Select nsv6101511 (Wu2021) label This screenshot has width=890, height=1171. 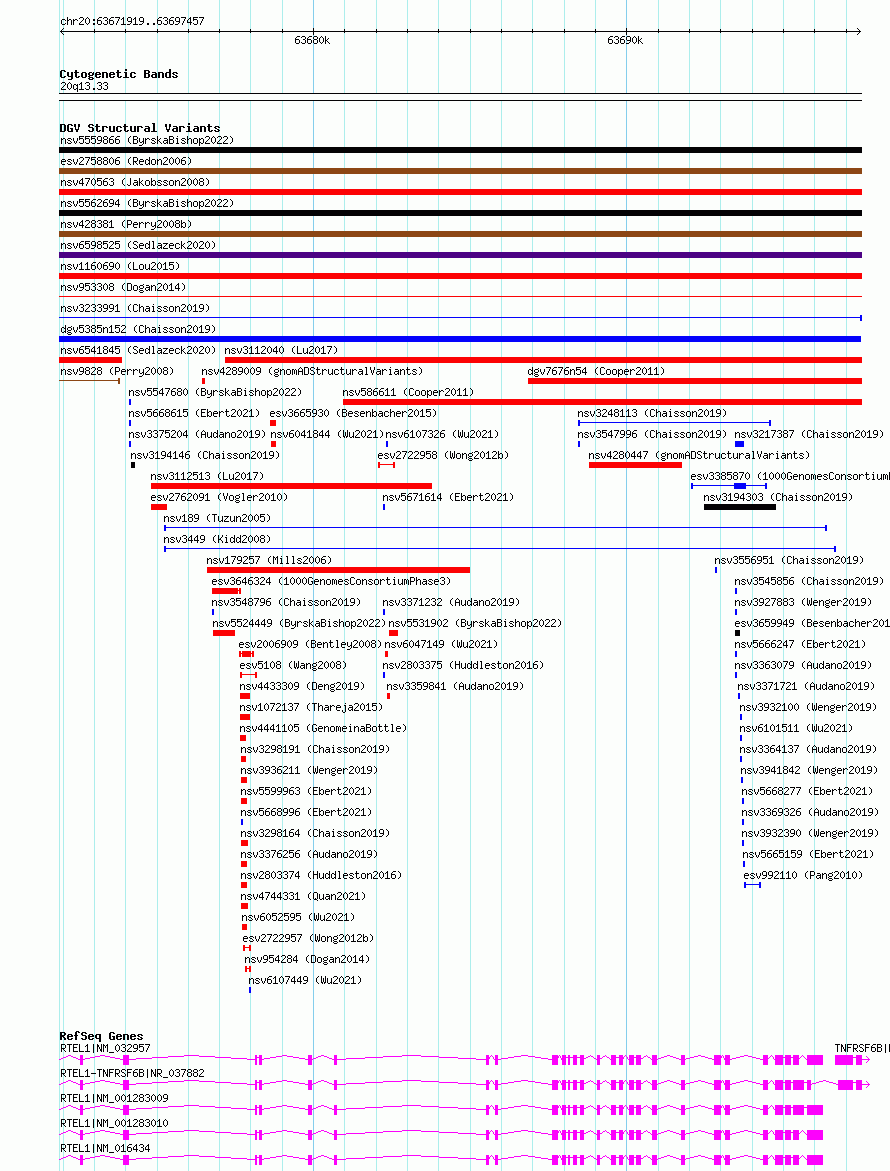[x=797, y=728]
